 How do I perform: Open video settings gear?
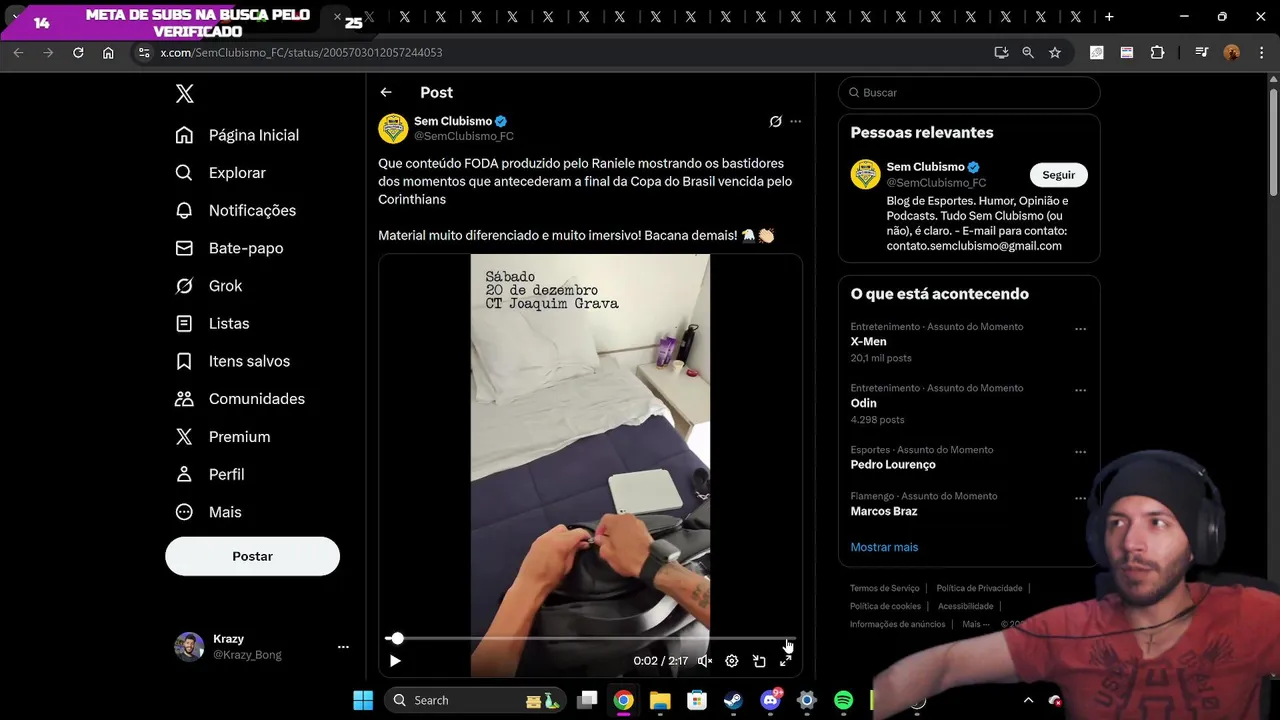click(x=732, y=661)
